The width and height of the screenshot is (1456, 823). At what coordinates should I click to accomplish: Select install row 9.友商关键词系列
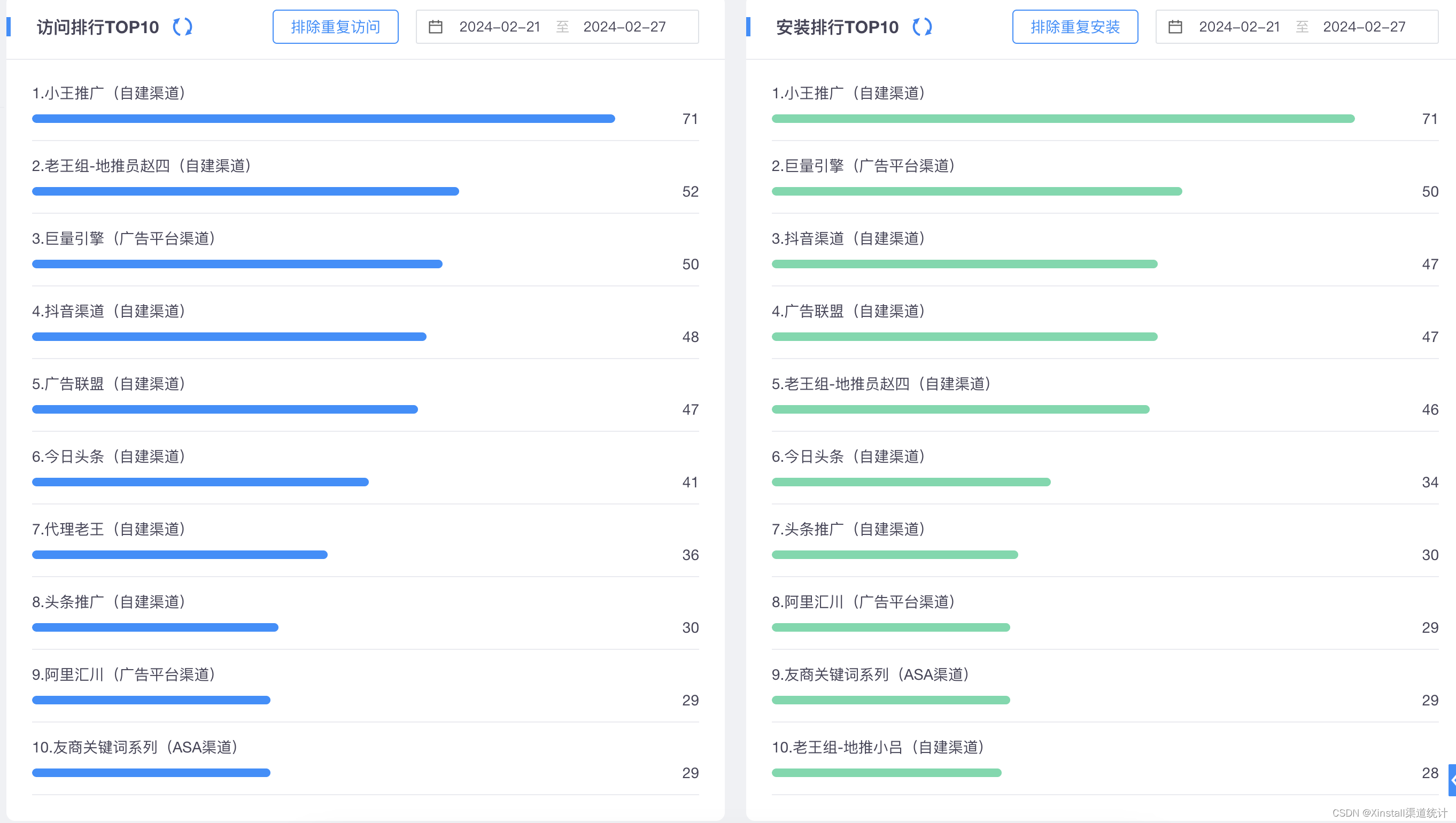click(1105, 686)
